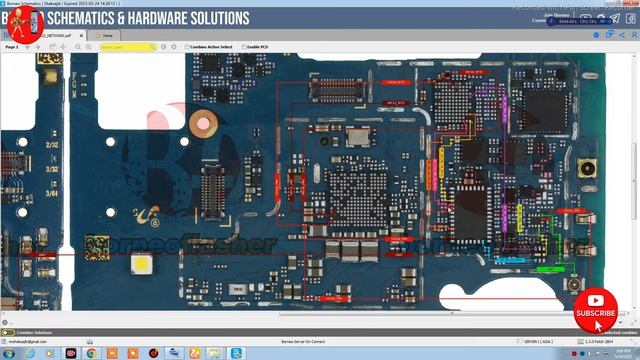Click the Page 1 label in toolbar
Image resolution: width=640 pixels, height=360 pixels.
[x=11, y=47]
